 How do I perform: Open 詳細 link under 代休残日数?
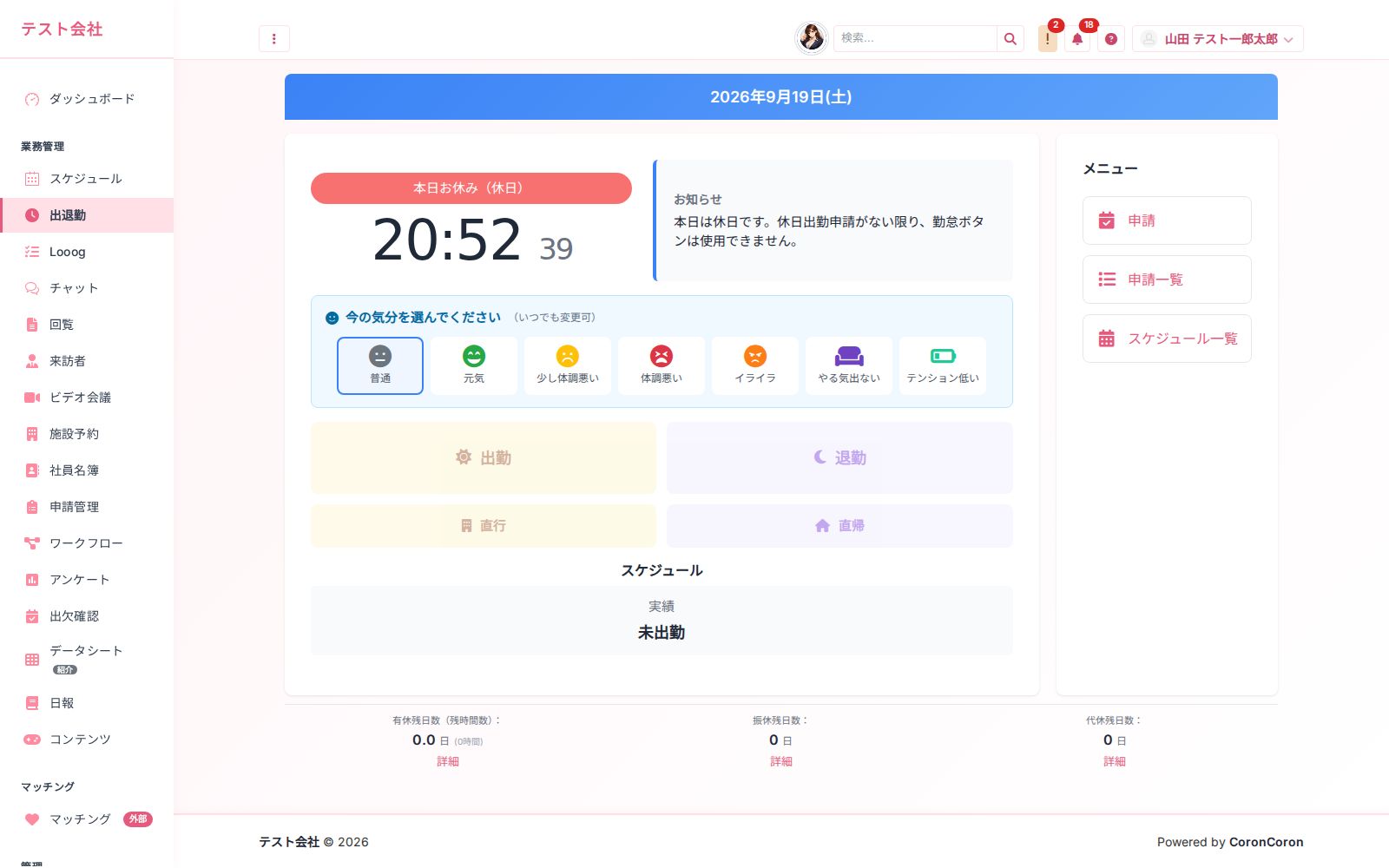pos(1115,761)
